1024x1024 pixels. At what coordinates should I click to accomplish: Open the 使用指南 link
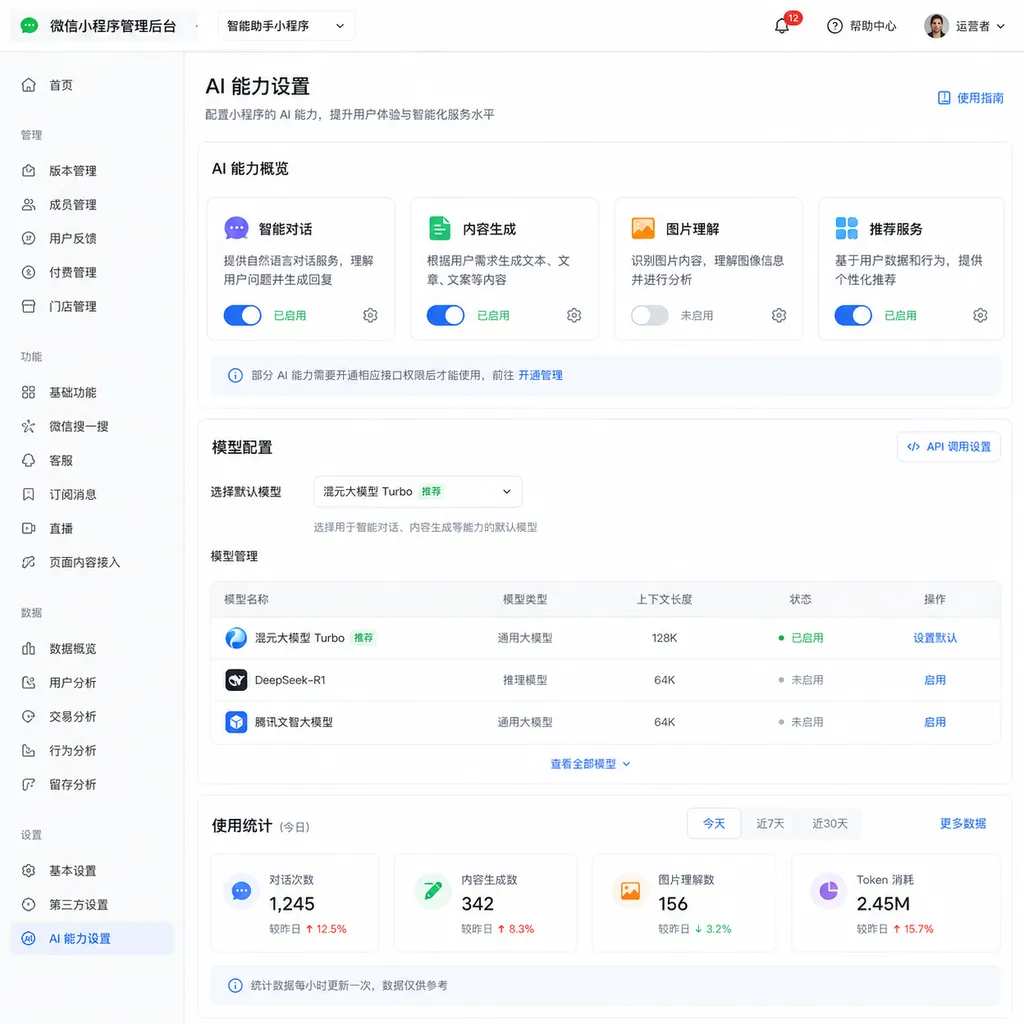click(x=970, y=98)
